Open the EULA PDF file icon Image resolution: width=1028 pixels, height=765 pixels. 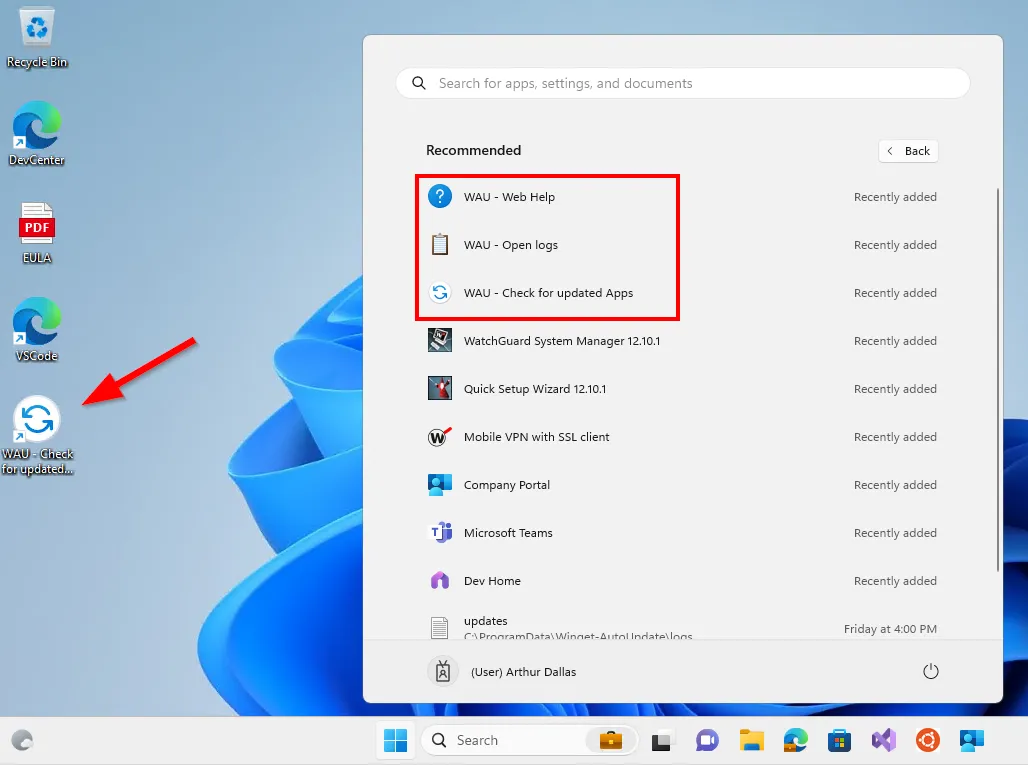(37, 233)
